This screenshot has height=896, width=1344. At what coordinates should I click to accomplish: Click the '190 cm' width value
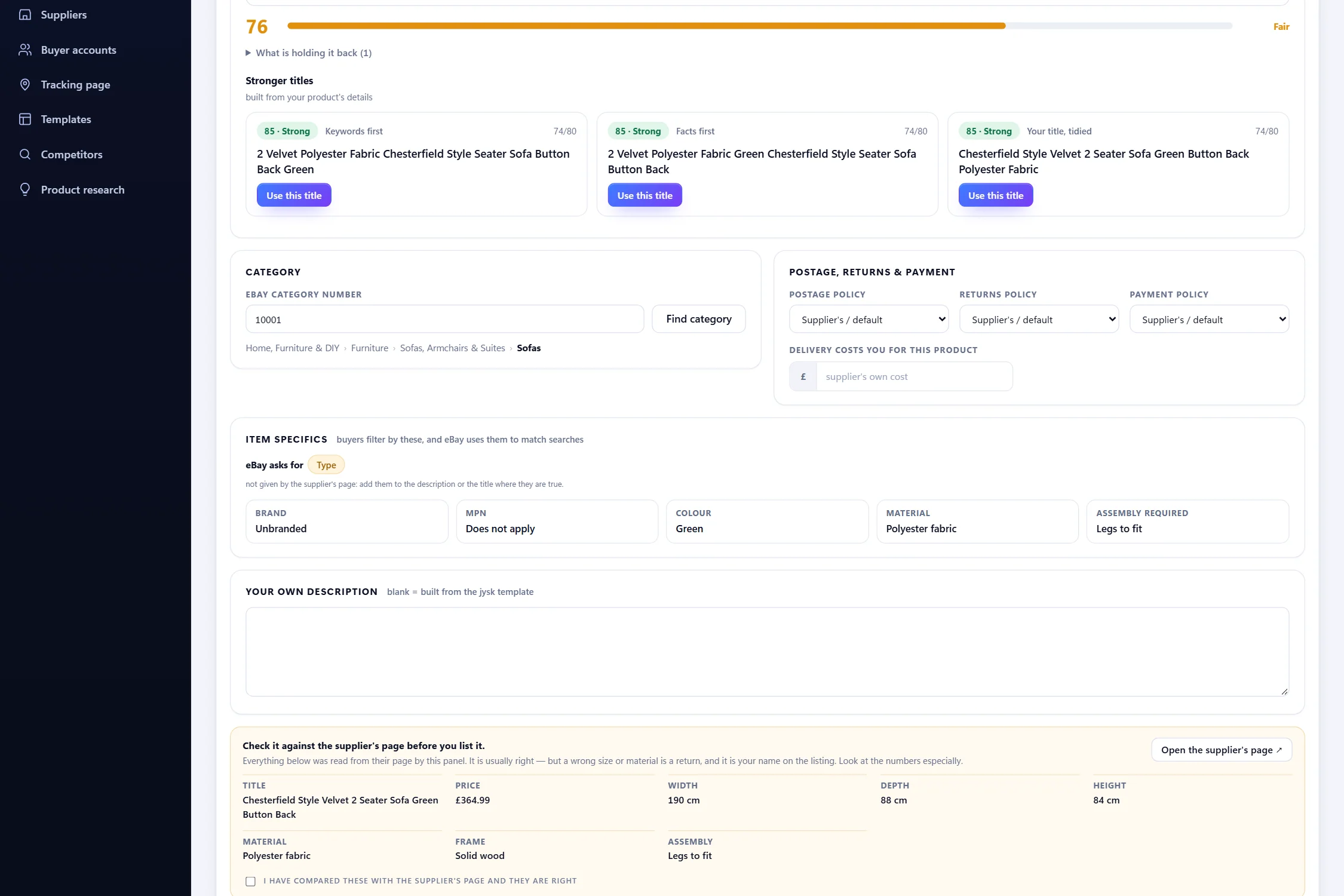pos(683,800)
